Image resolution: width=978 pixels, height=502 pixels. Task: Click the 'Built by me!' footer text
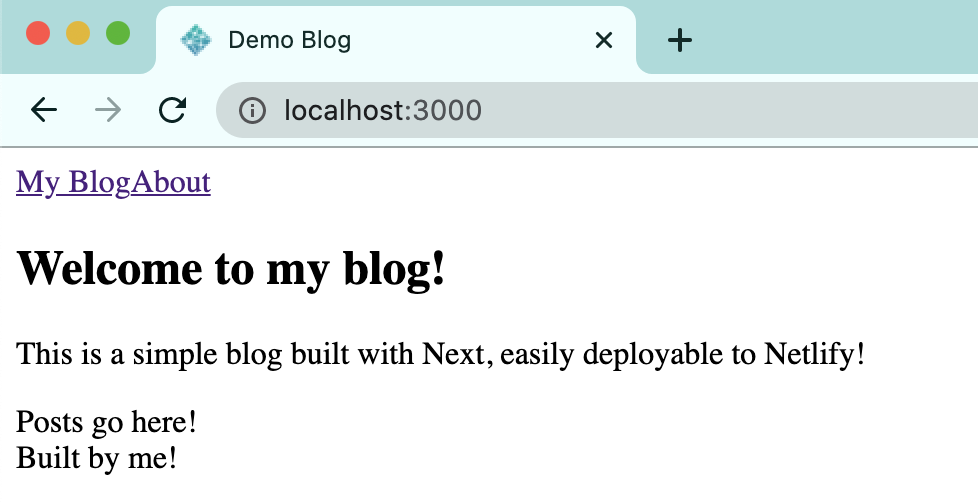coord(97,458)
